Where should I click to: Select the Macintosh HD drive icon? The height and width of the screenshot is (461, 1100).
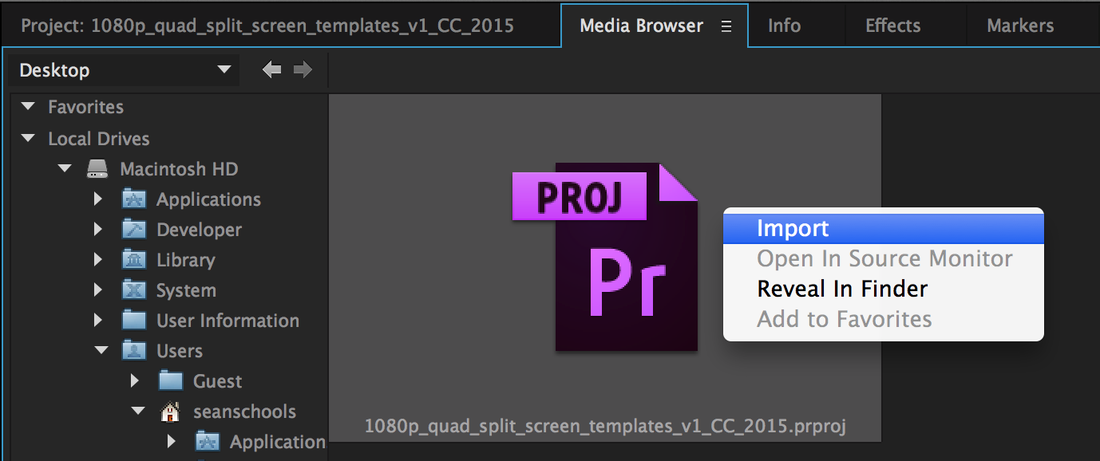point(98,169)
